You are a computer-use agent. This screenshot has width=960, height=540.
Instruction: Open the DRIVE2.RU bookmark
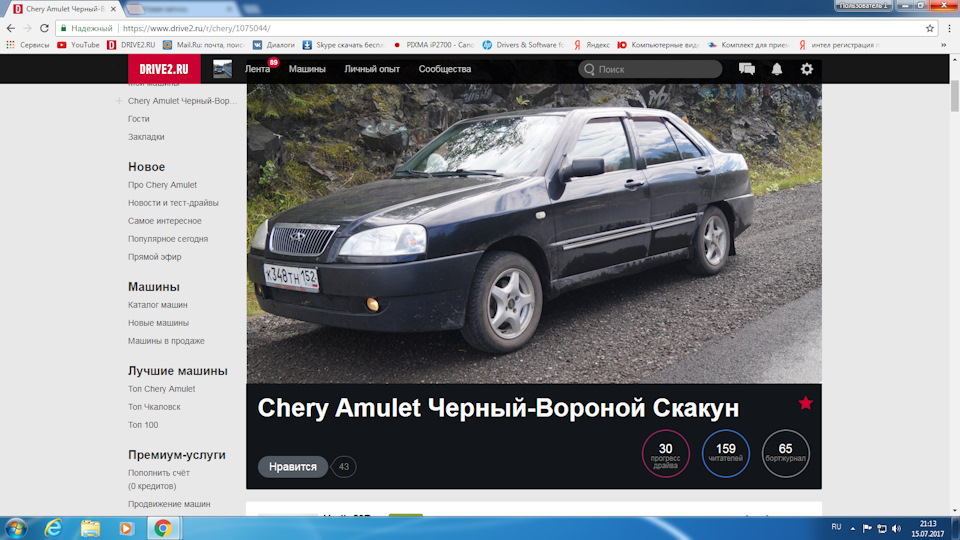pos(131,45)
